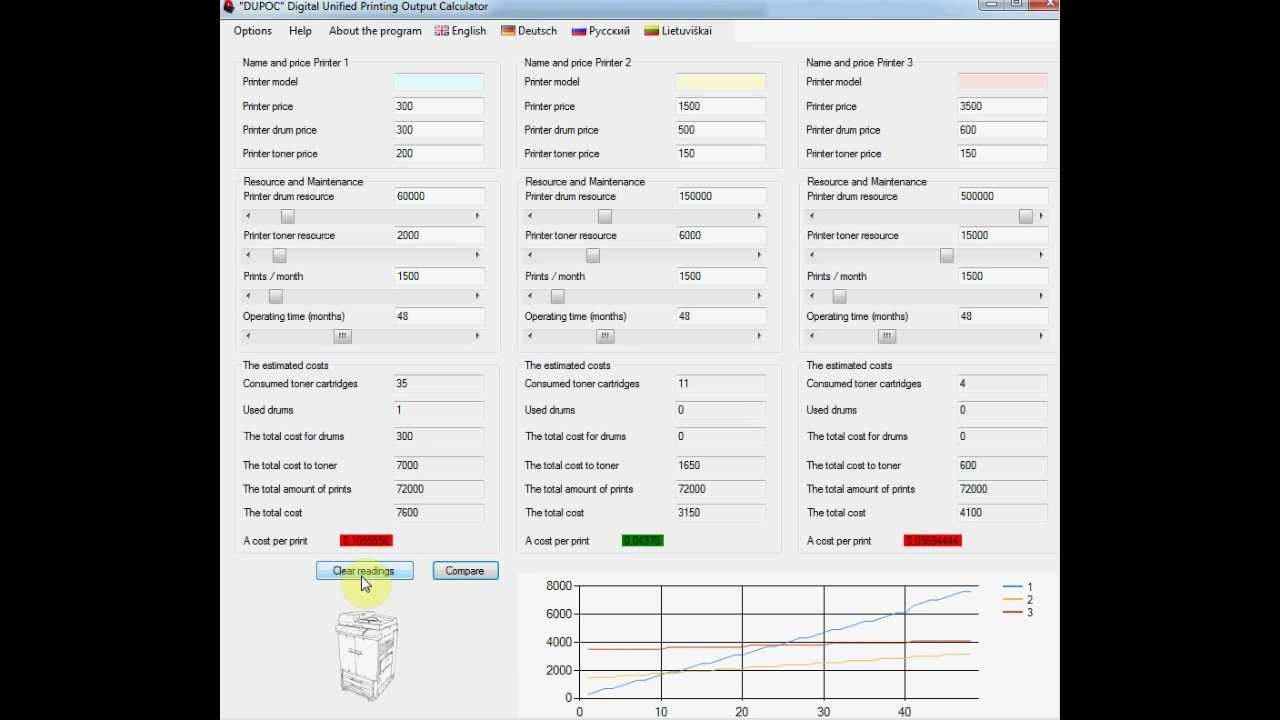Click Printer 1 prints per month field
Image resolution: width=1280 pixels, height=720 pixels.
click(x=439, y=276)
